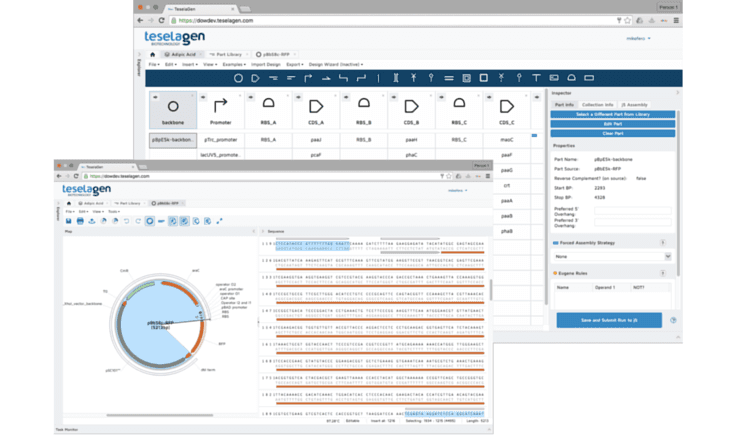Select the vertical line icon in blue toolbar

tap(378, 78)
